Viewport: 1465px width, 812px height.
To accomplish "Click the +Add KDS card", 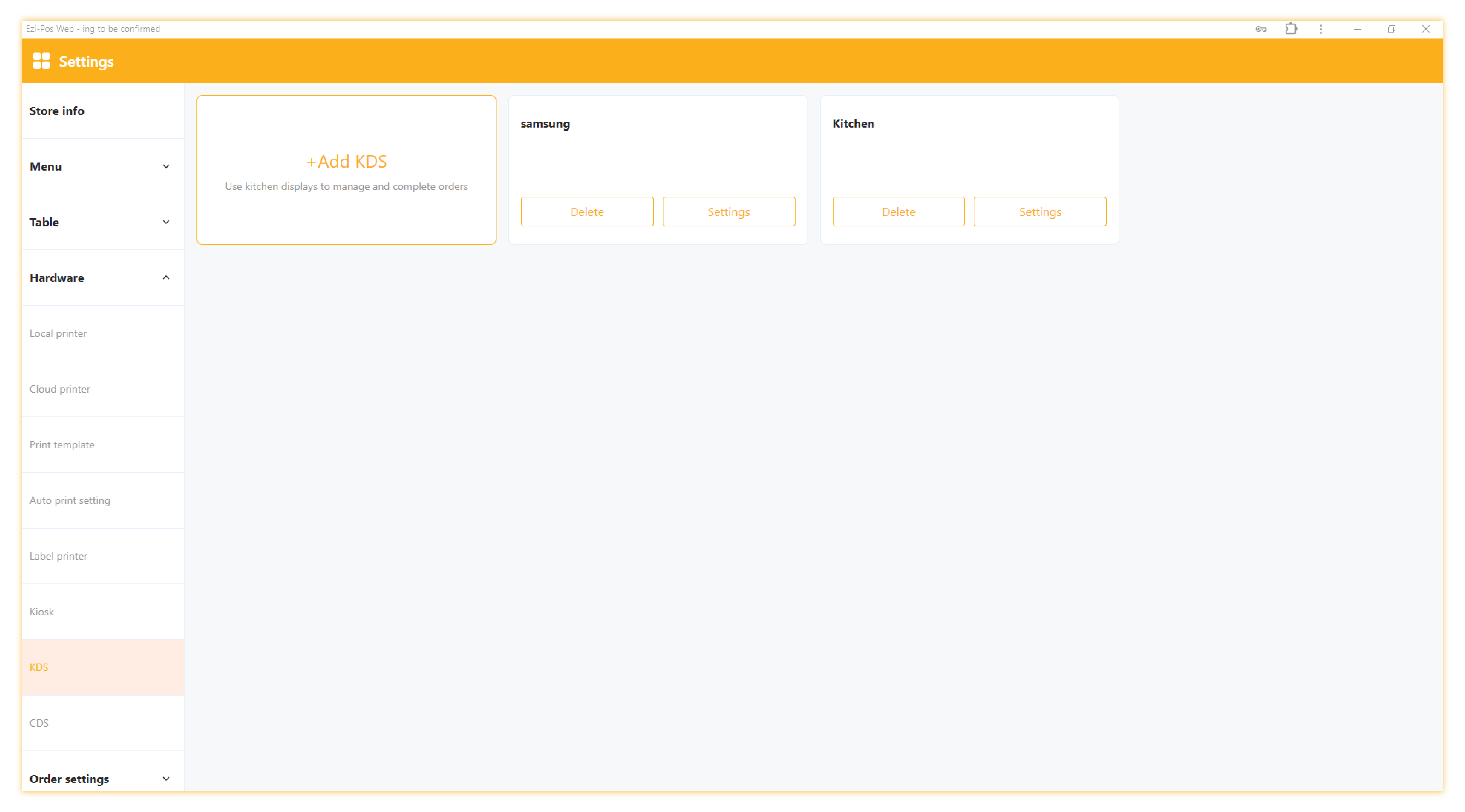I will tap(346, 170).
